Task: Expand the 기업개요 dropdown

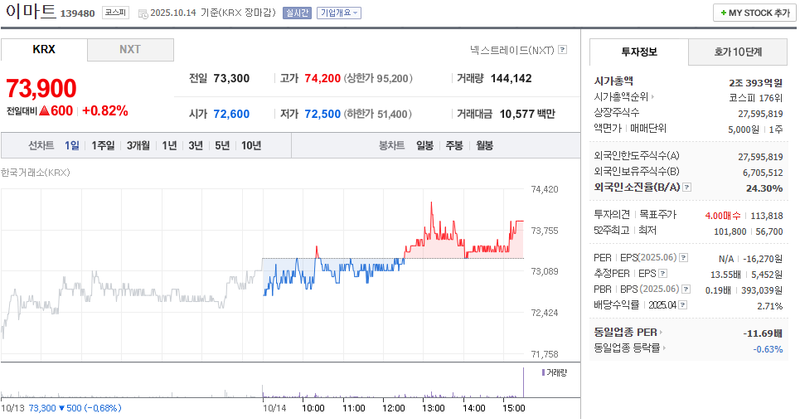Action: (x=339, y=13)
